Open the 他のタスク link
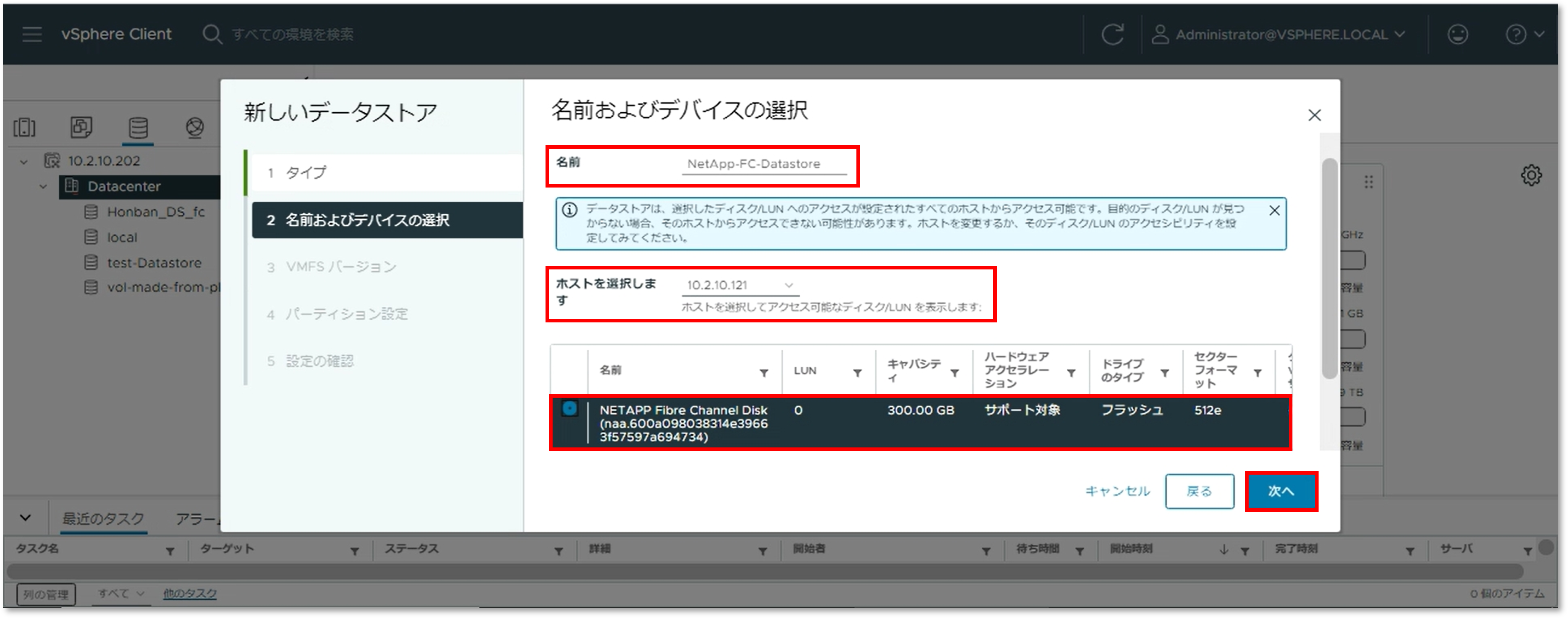The width and height of the screenshot is (1568, 618). click(x=189, y=593)
